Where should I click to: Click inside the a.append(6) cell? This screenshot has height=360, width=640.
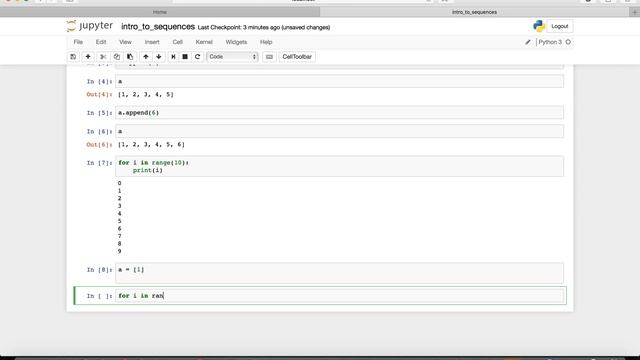pyautogui.click(x=340, y=113)
